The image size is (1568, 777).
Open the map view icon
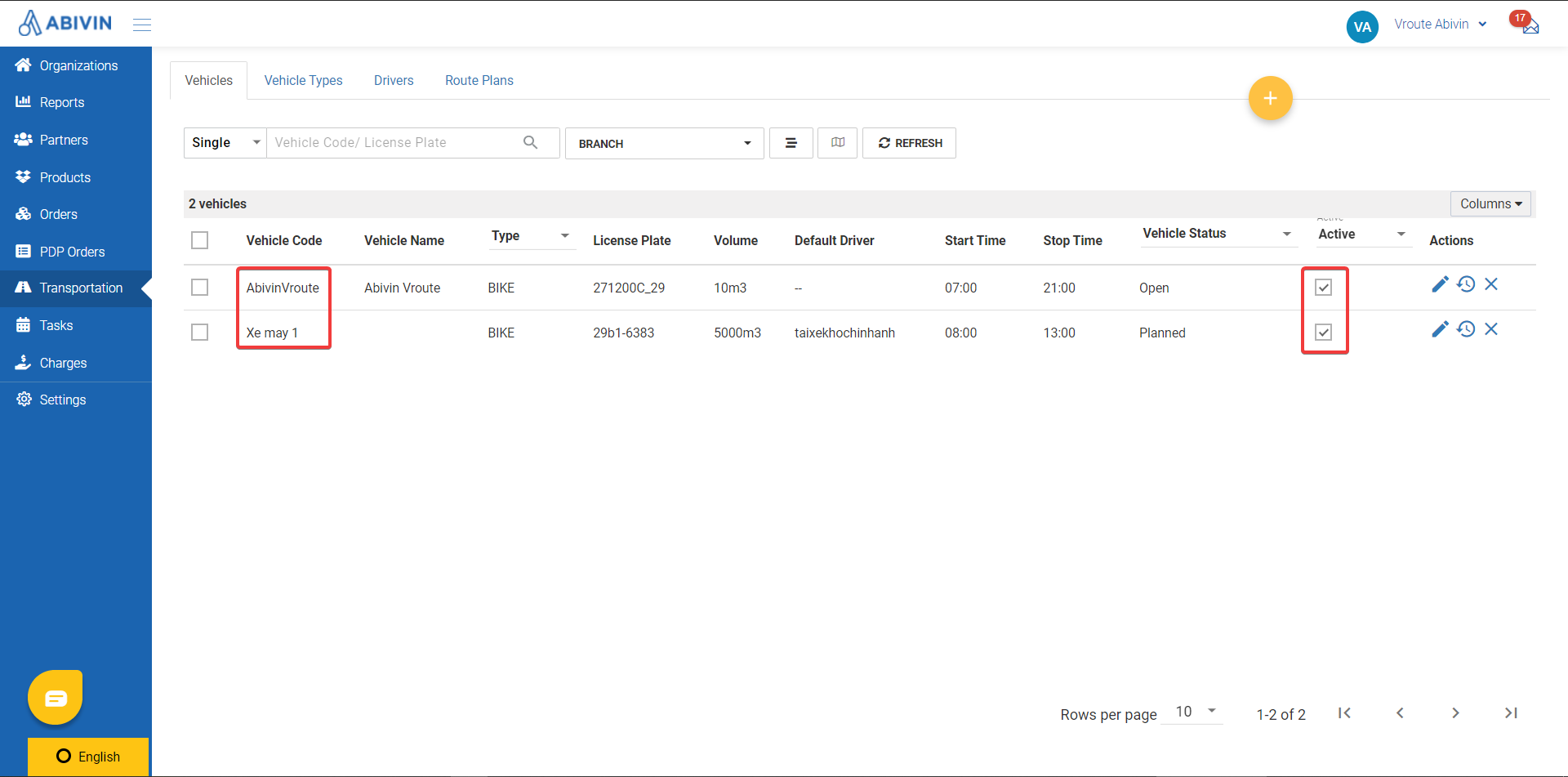coord(838,143)
